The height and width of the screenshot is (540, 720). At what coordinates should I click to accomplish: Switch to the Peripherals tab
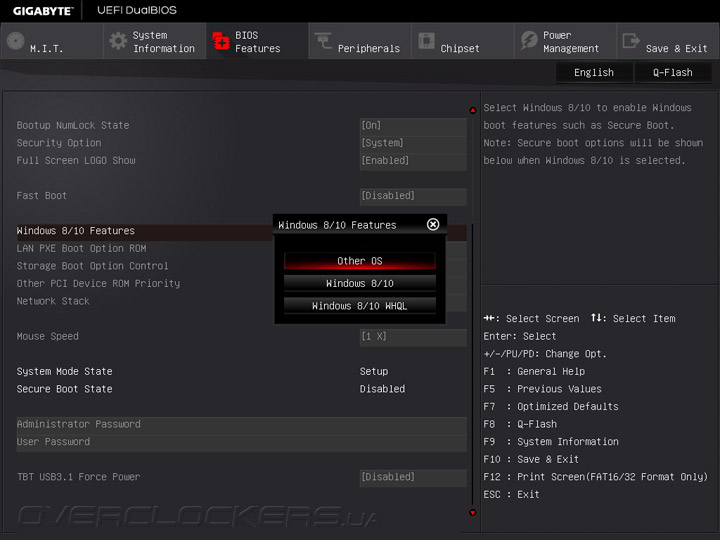(x=360, y=41)
